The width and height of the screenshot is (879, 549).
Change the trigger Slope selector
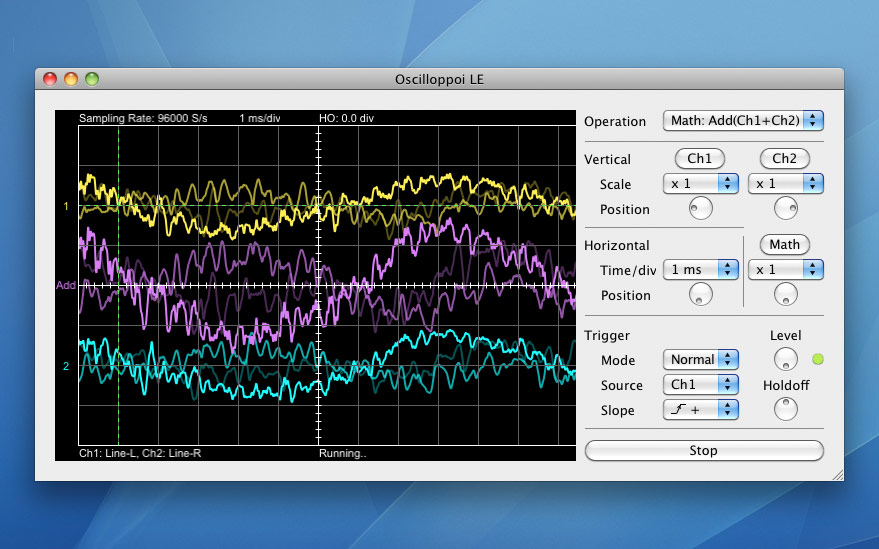pos(700,409)
